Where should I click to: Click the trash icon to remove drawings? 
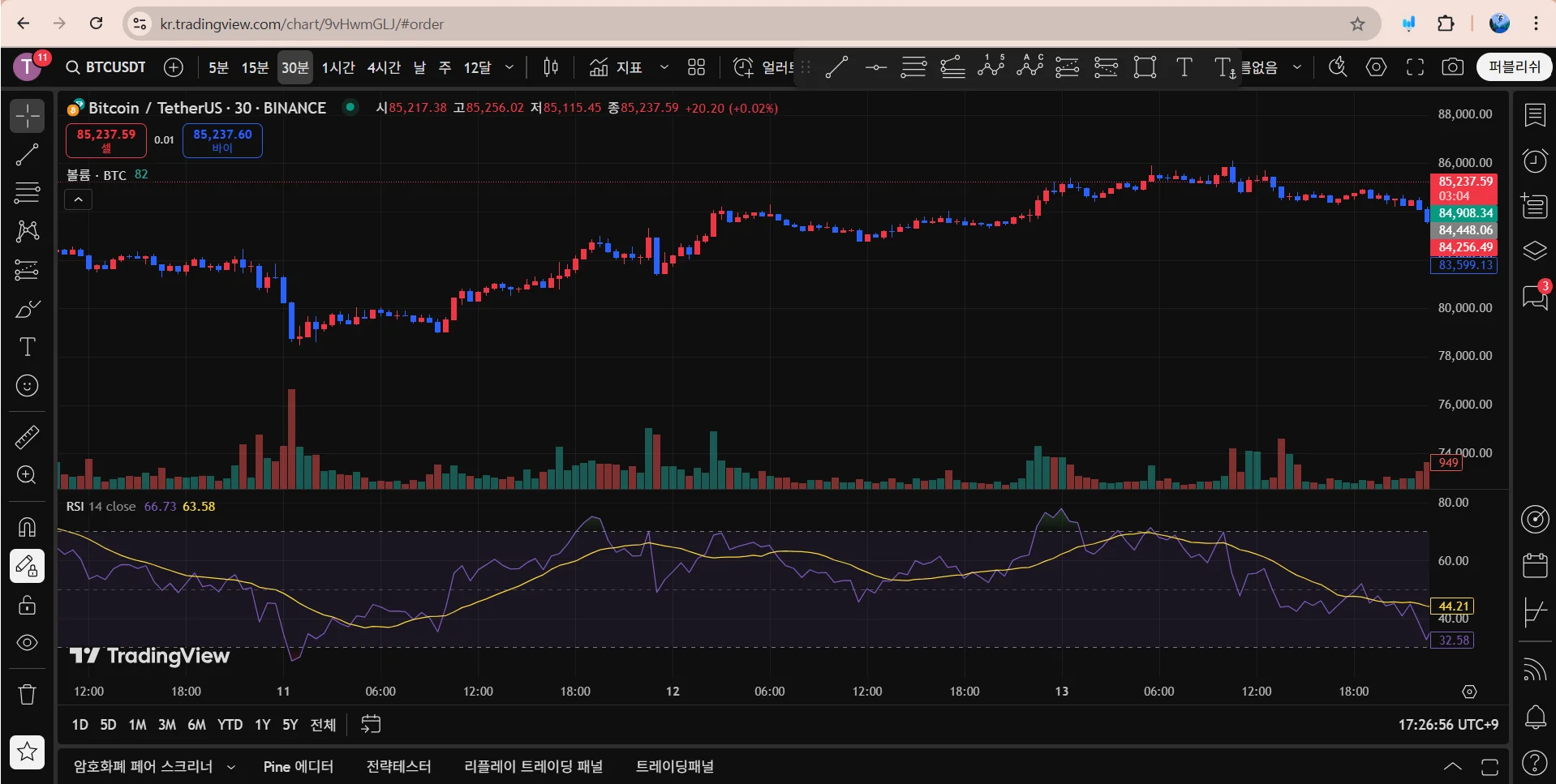[27, 695]
